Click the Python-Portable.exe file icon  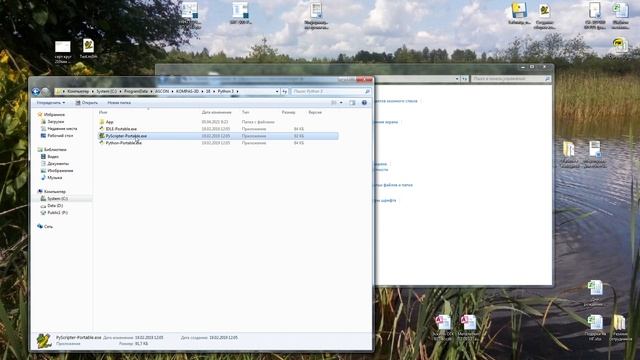(102, 143)
